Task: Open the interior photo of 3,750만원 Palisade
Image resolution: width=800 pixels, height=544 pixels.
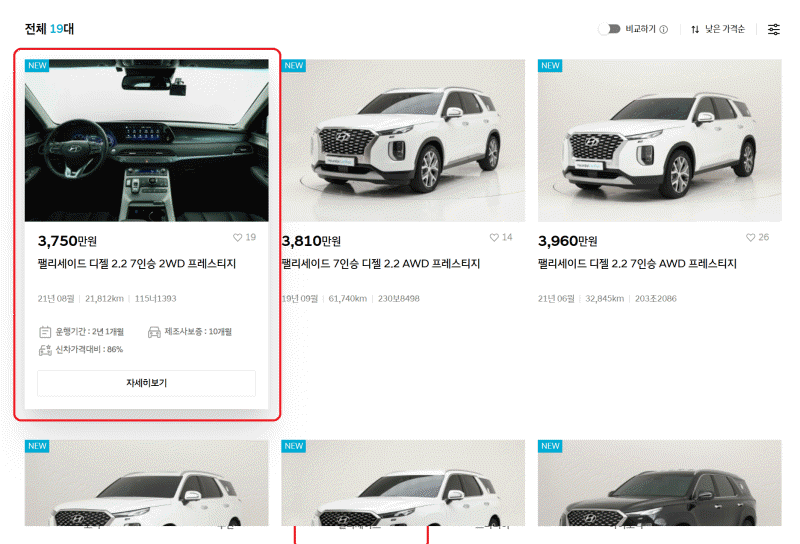Action: 146,140
